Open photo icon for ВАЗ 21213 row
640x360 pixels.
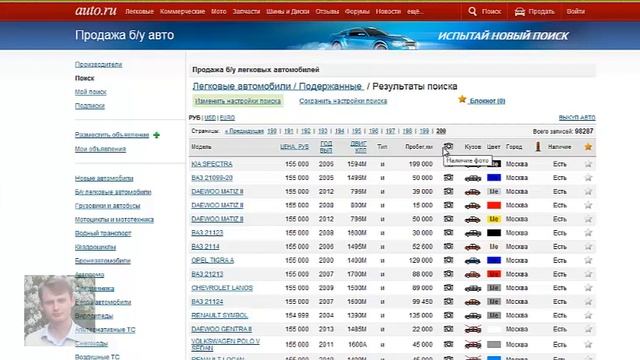448,274
